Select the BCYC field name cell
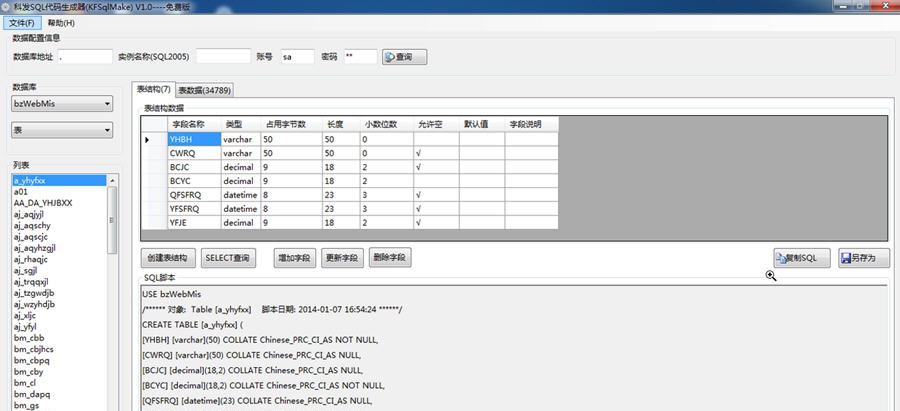 pyautogui.click(x=194, y=181)
